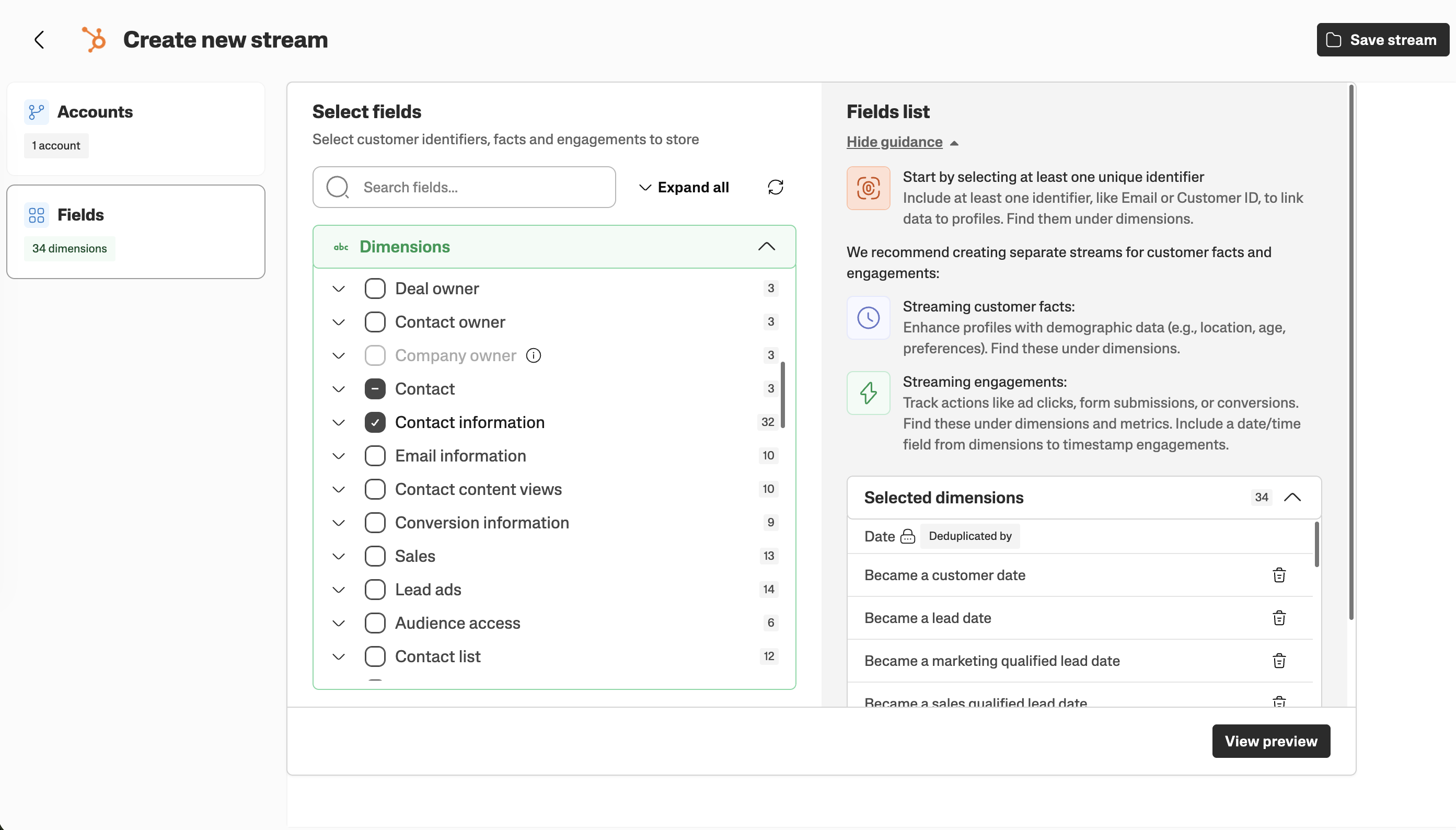Delete Became a lead date field
1456x830 pixels.
[1279, 617]
